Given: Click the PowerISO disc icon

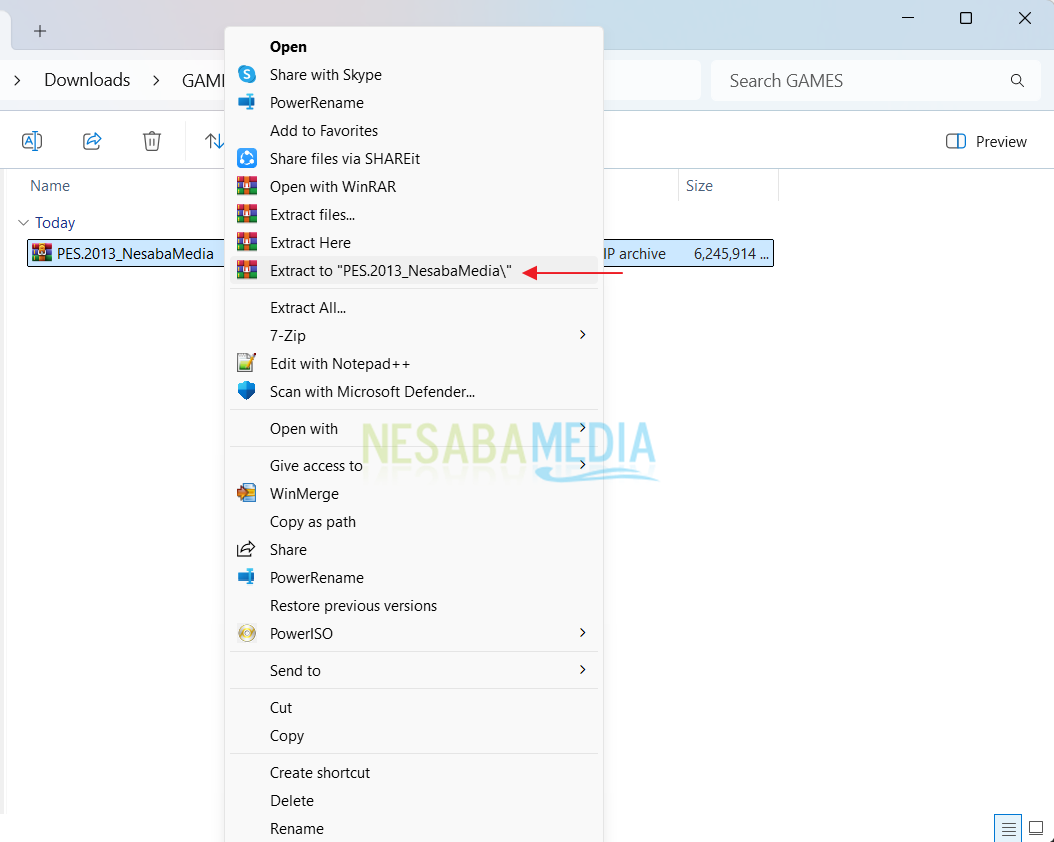Looking at the screenshot, I should click(x=247, y=634).
